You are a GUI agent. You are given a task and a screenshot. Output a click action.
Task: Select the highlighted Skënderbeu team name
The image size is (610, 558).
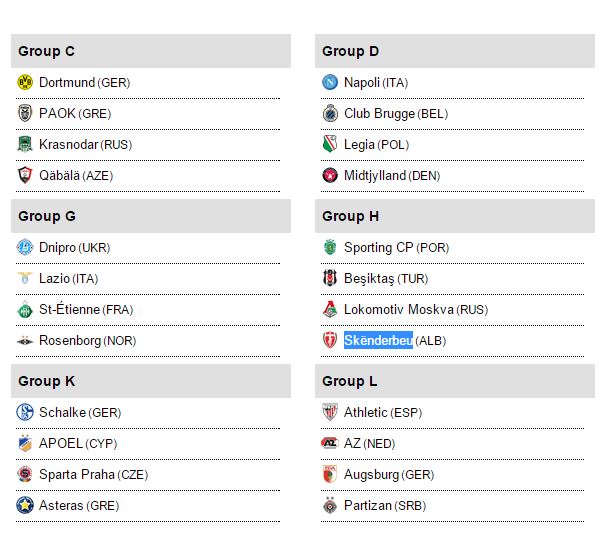click(378, 340)
